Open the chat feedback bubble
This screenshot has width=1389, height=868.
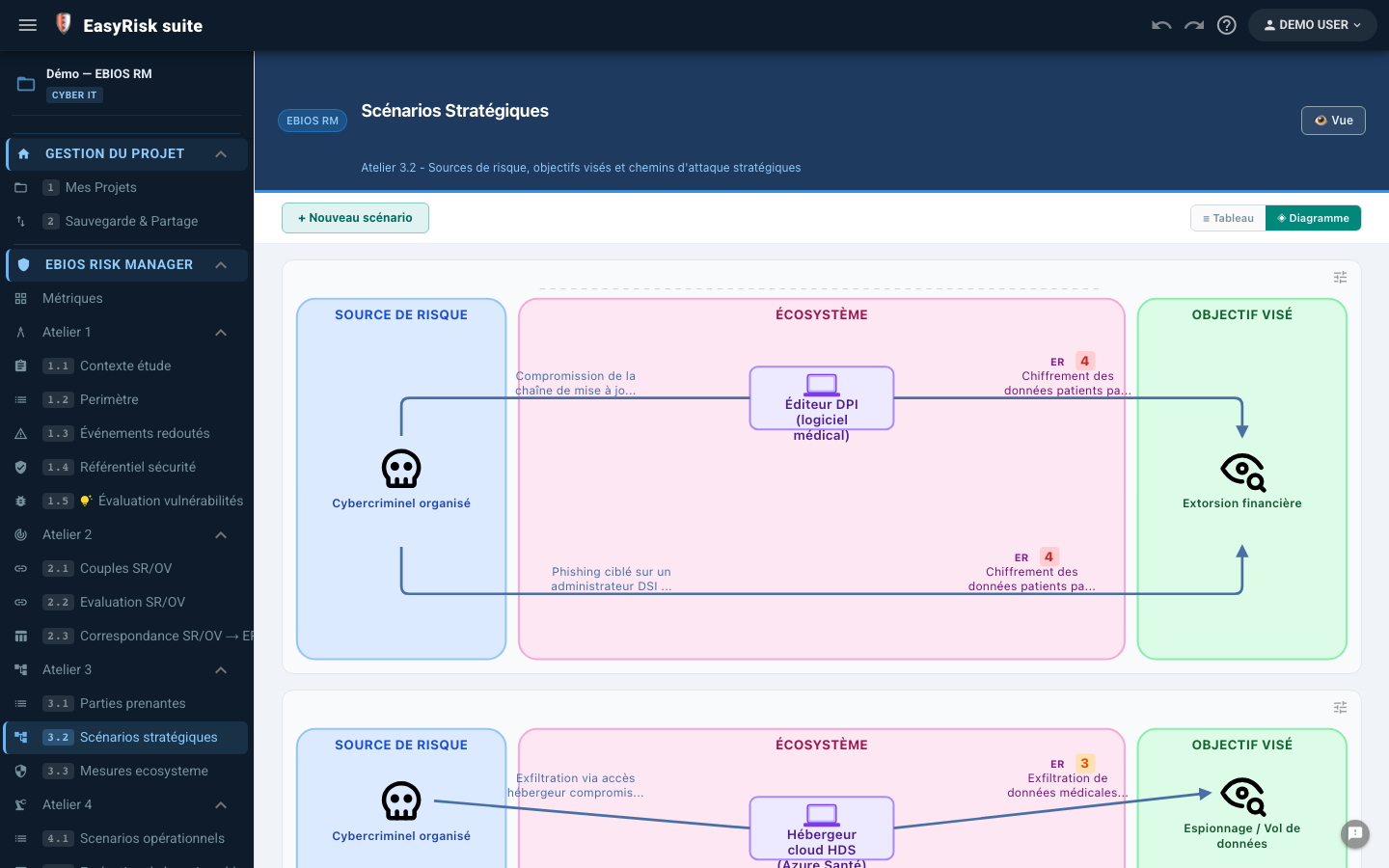coord(1355,833)
